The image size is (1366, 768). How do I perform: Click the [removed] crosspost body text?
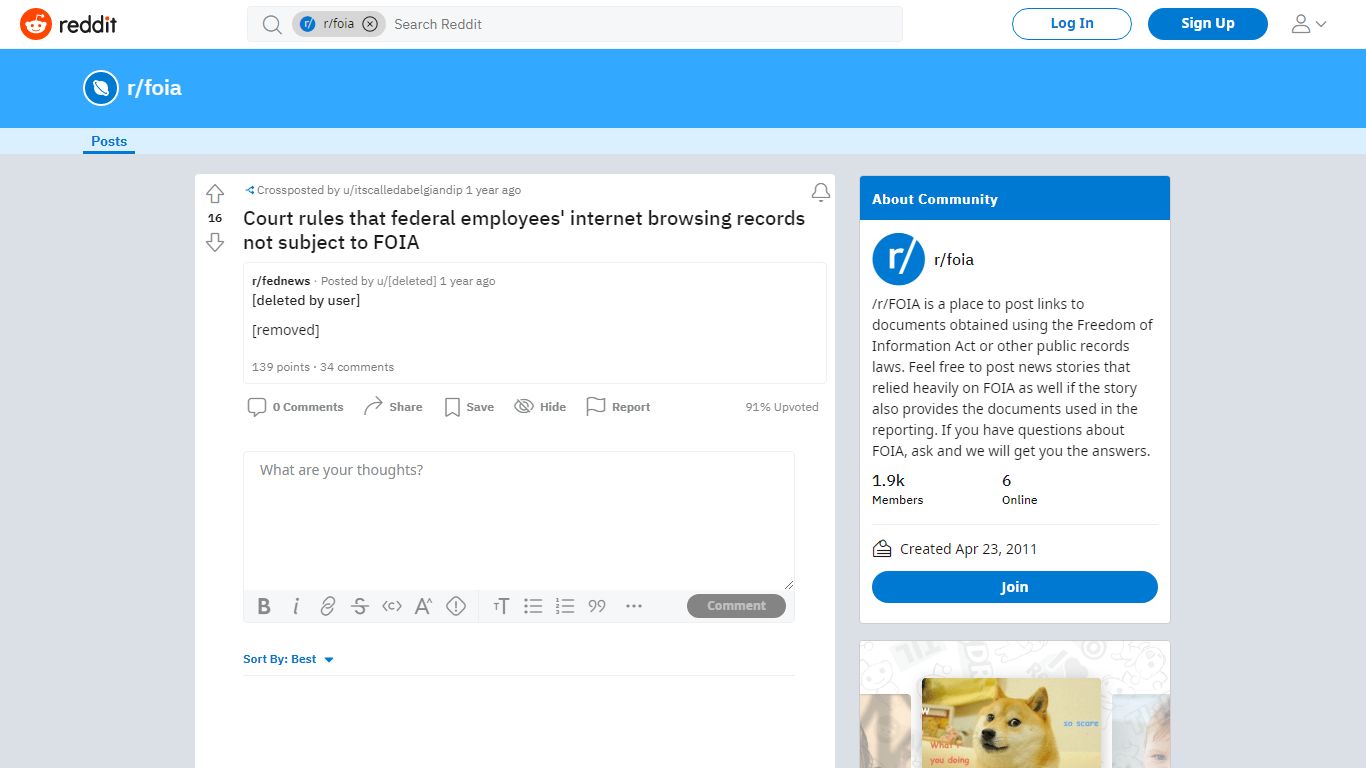pos(286,330)
